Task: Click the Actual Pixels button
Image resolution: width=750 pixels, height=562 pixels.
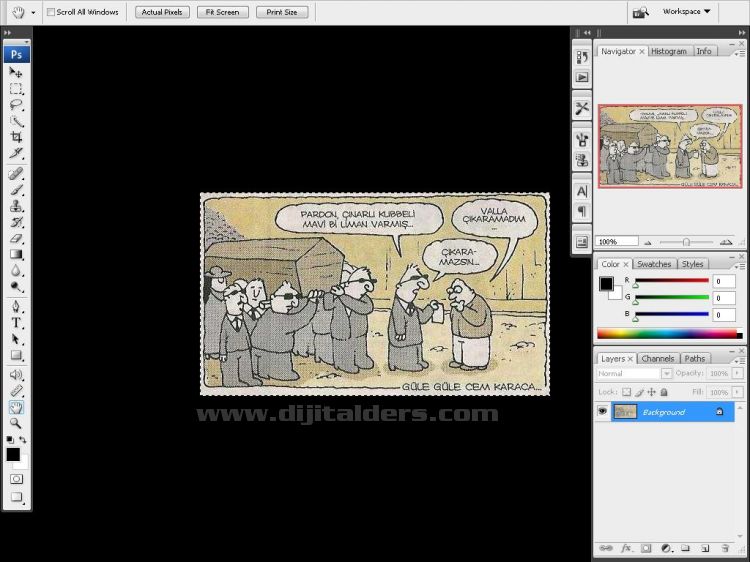Action: point(162,12)
